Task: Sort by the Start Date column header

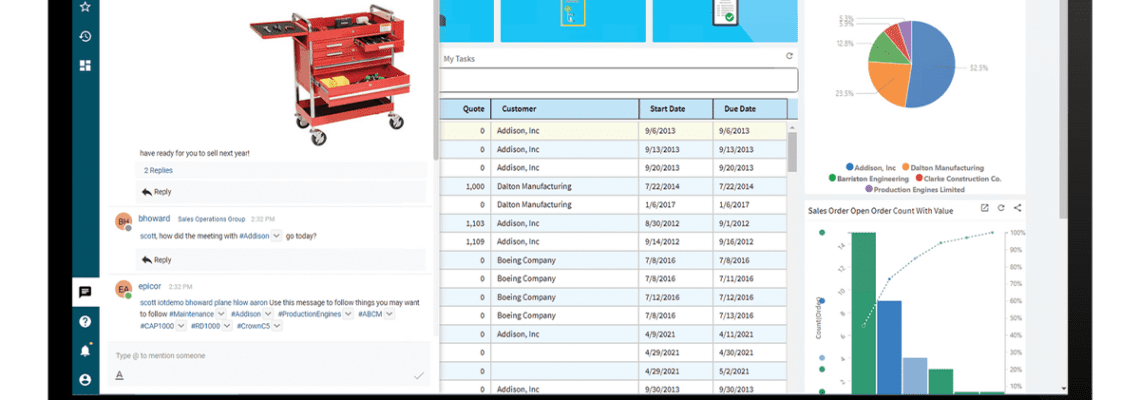Action: pos(675,109)
